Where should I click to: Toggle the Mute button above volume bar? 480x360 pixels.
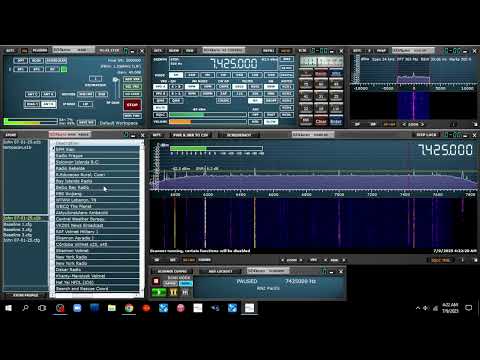pos(160,108)
